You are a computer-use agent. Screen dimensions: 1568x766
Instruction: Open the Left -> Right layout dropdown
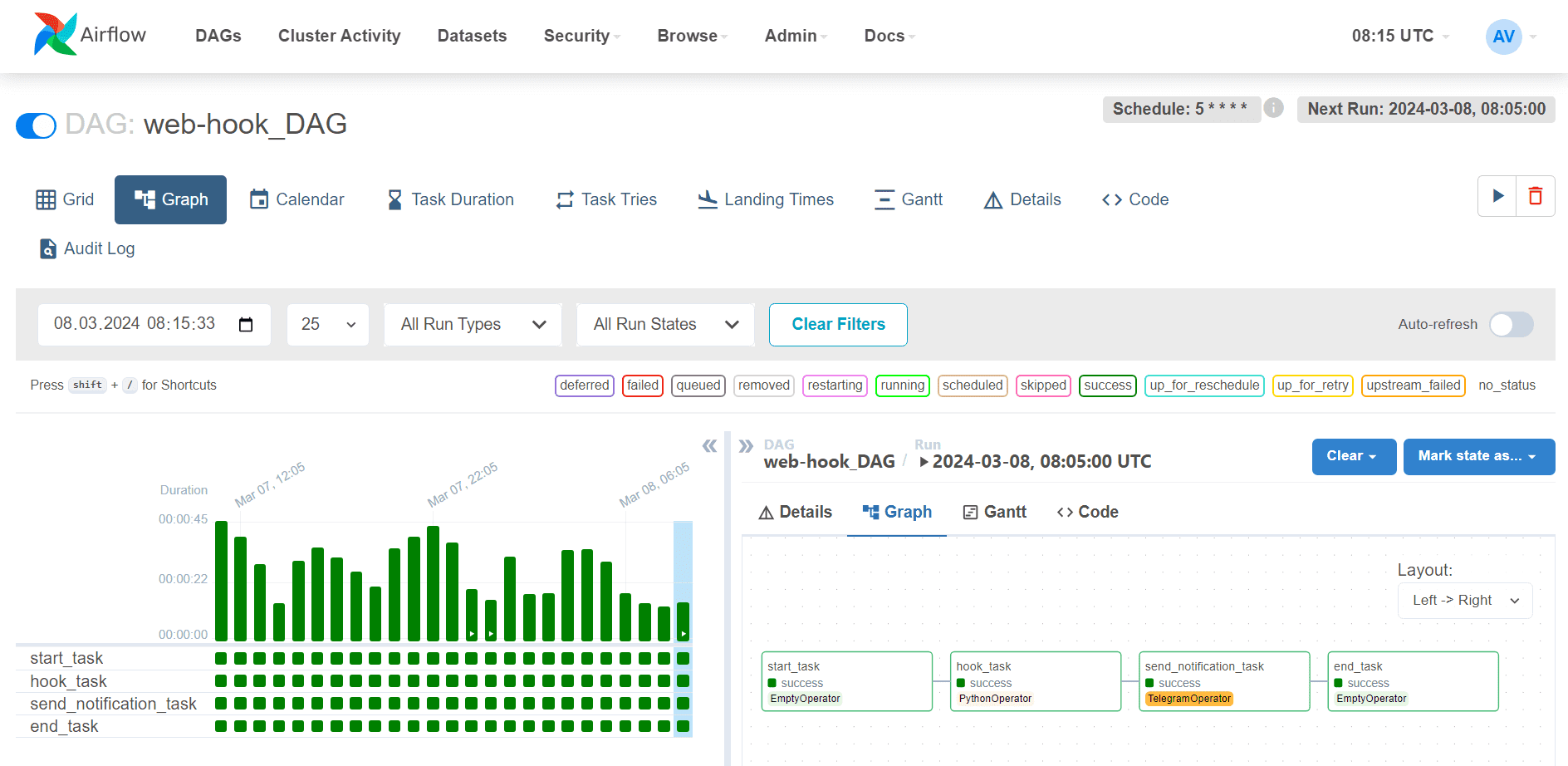click(1465, 601)
